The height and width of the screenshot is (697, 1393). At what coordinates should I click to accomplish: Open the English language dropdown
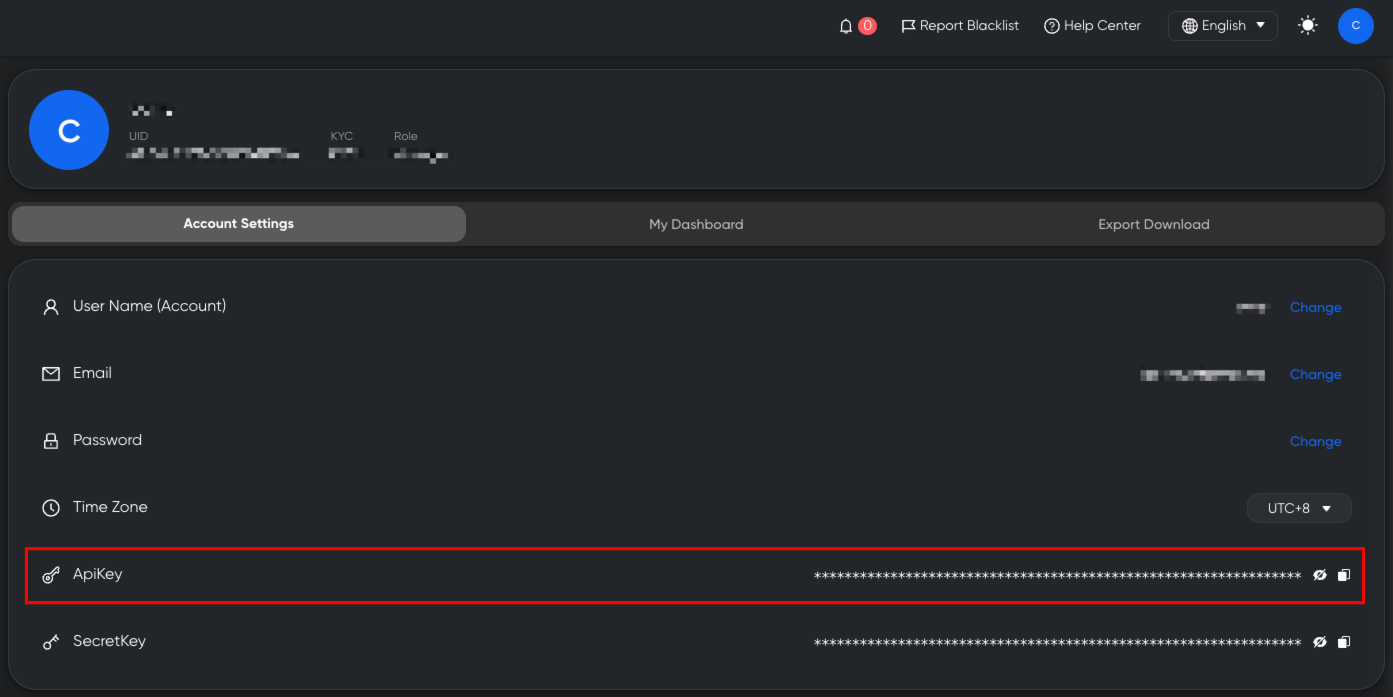(x=1222, y=26)
